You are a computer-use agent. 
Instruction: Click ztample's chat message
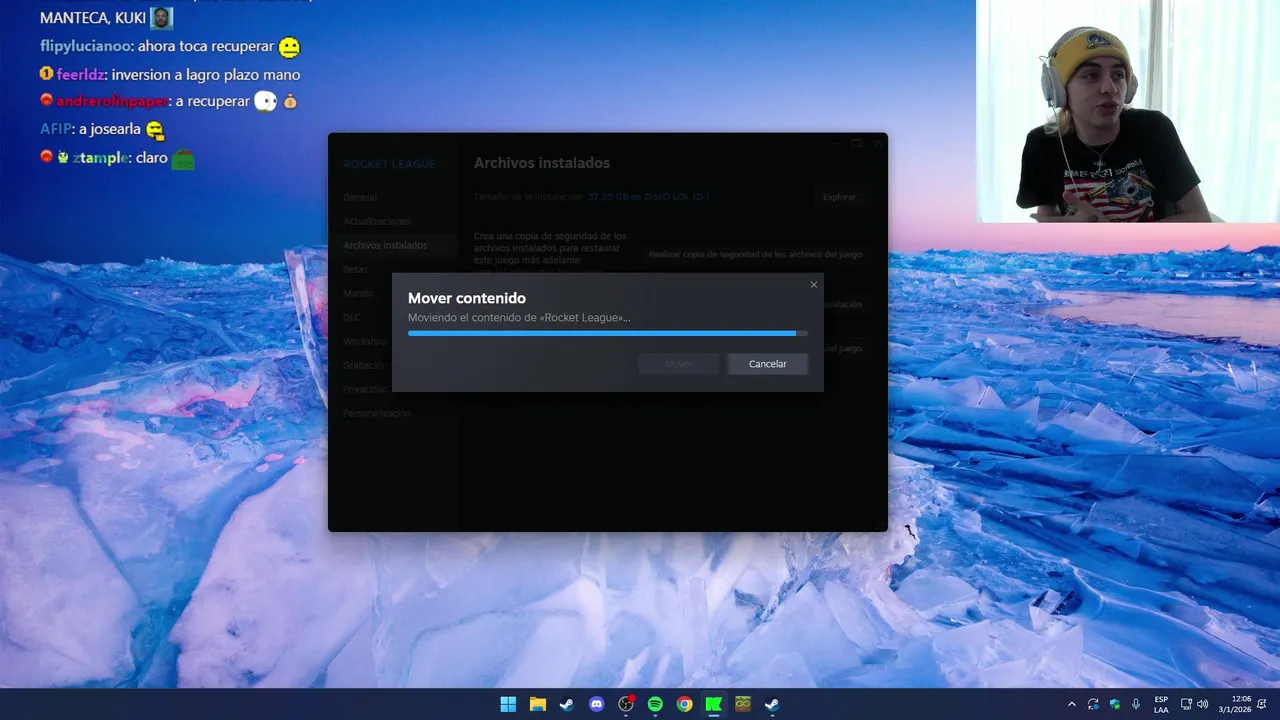click(x=117, y=157)
